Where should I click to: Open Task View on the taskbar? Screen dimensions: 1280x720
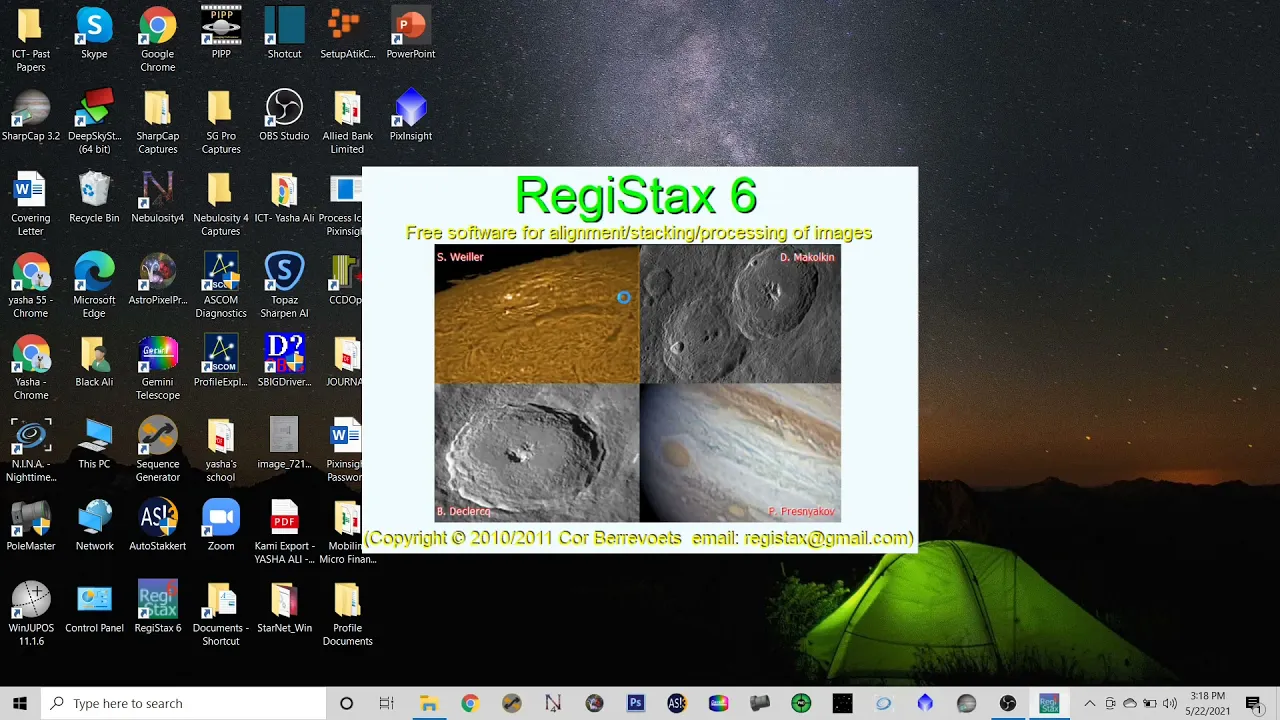[x=387, y=703]
